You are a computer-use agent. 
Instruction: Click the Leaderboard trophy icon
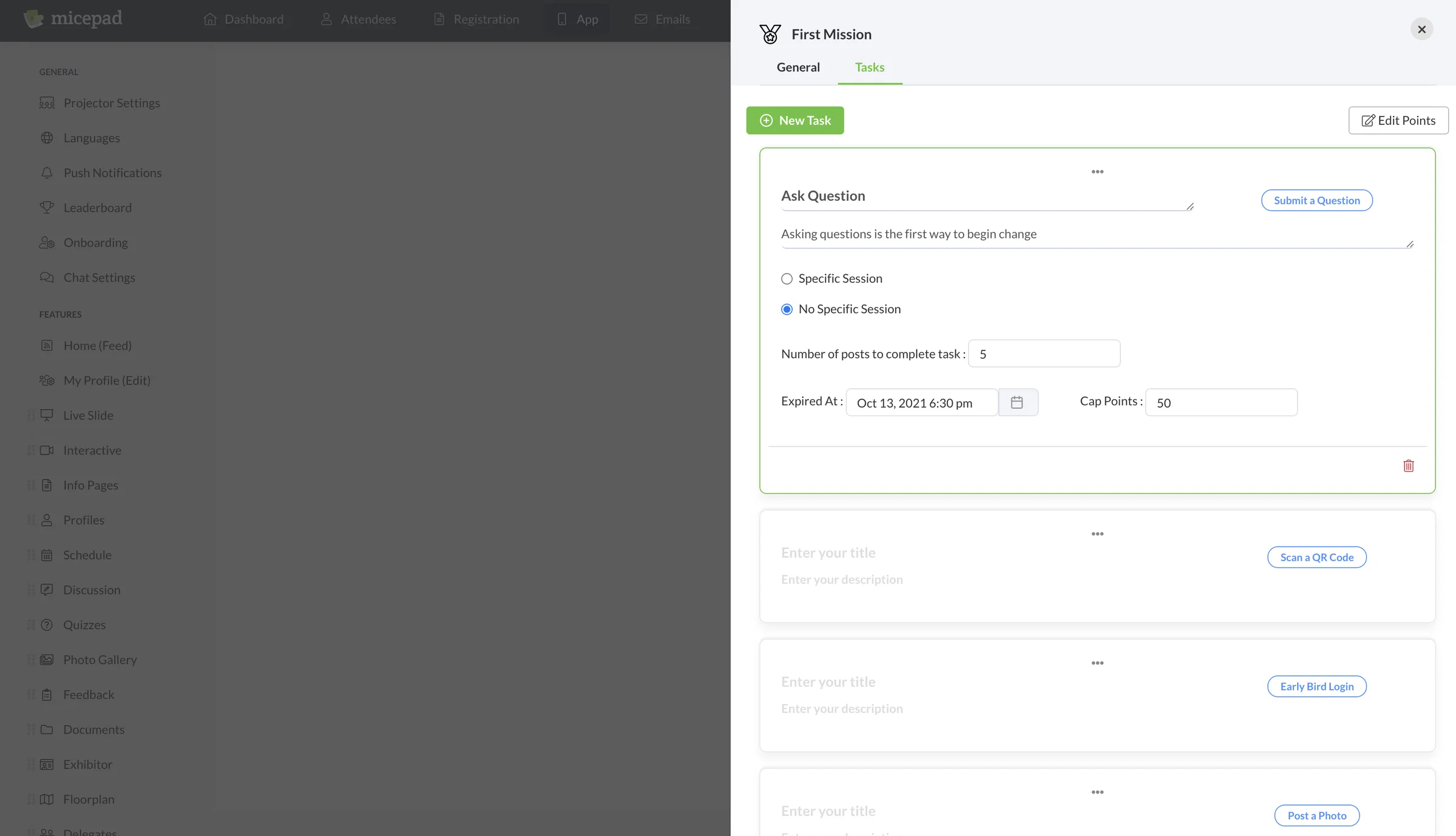point(47,207)
